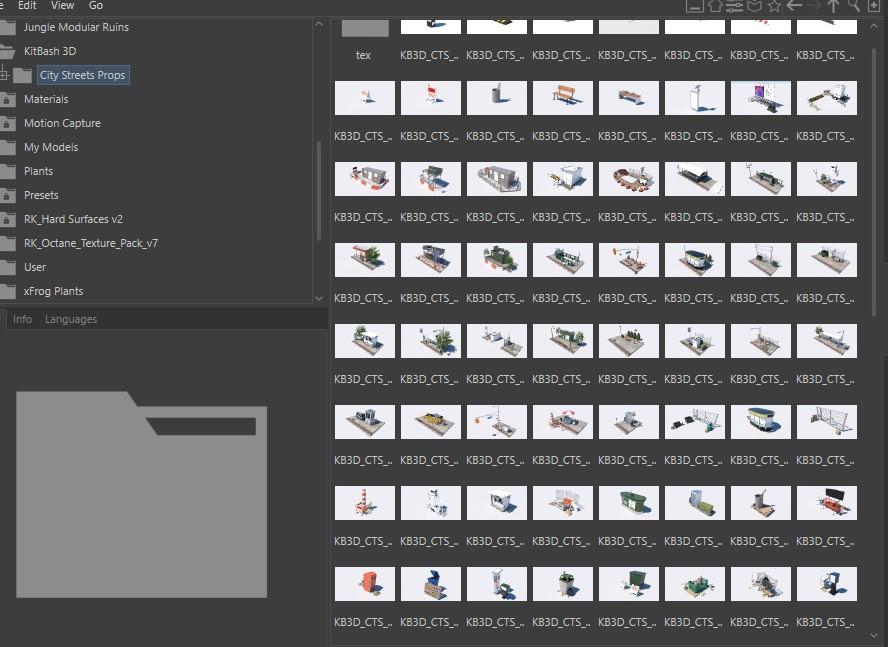Open search with the magnifier icon
Viewport: 888px width, 647px height.
(x=853, y=6)
